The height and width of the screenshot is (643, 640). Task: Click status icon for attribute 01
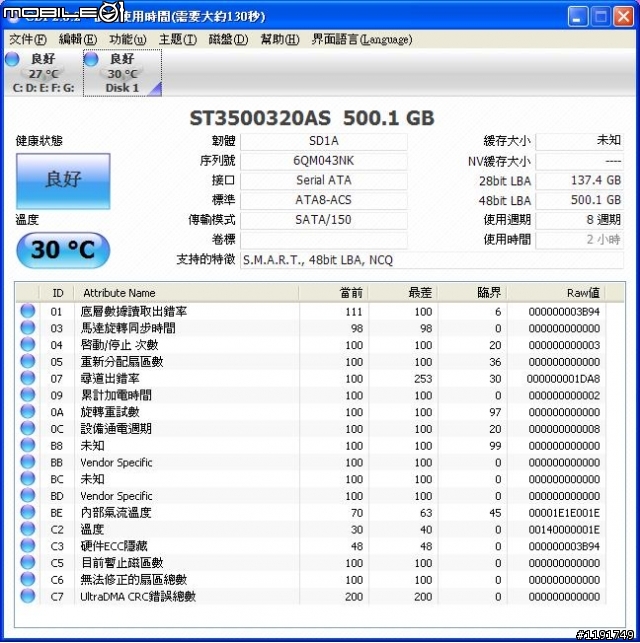(x=28, y=310)
